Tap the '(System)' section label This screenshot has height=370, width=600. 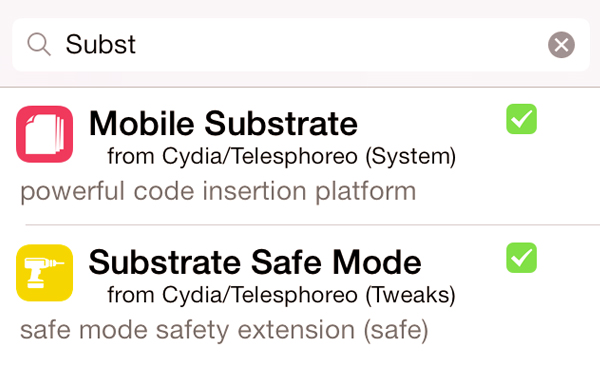point(411,156)
